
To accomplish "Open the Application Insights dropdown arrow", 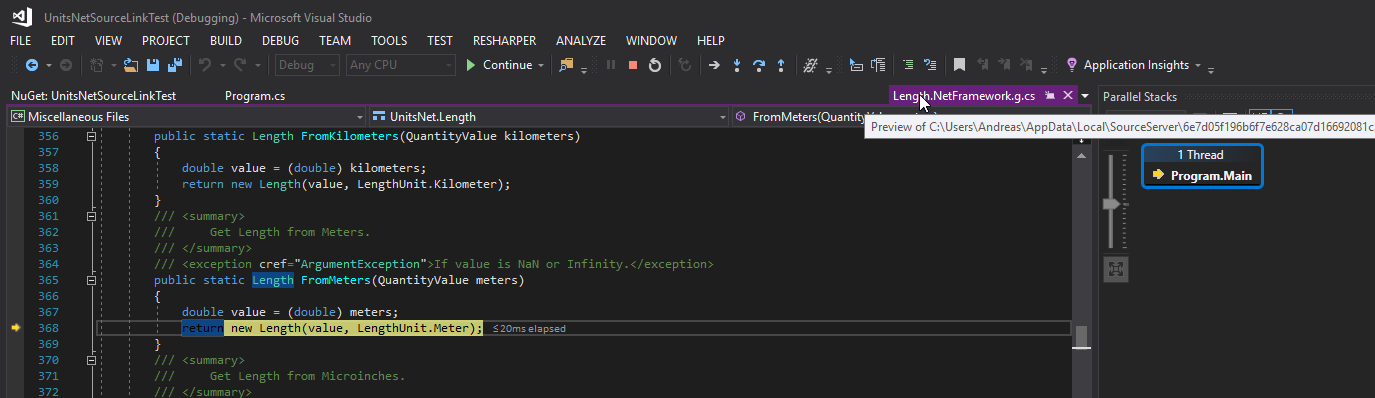I will (x=1198, y=65).
